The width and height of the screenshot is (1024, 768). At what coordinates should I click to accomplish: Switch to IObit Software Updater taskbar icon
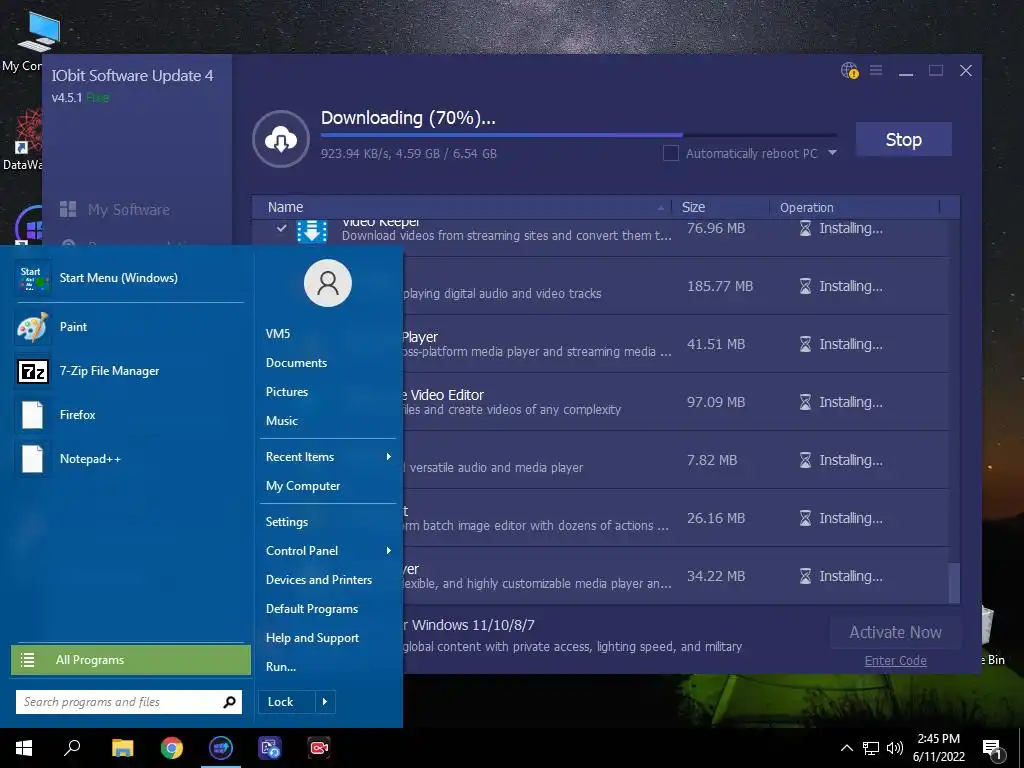[221, 748]
